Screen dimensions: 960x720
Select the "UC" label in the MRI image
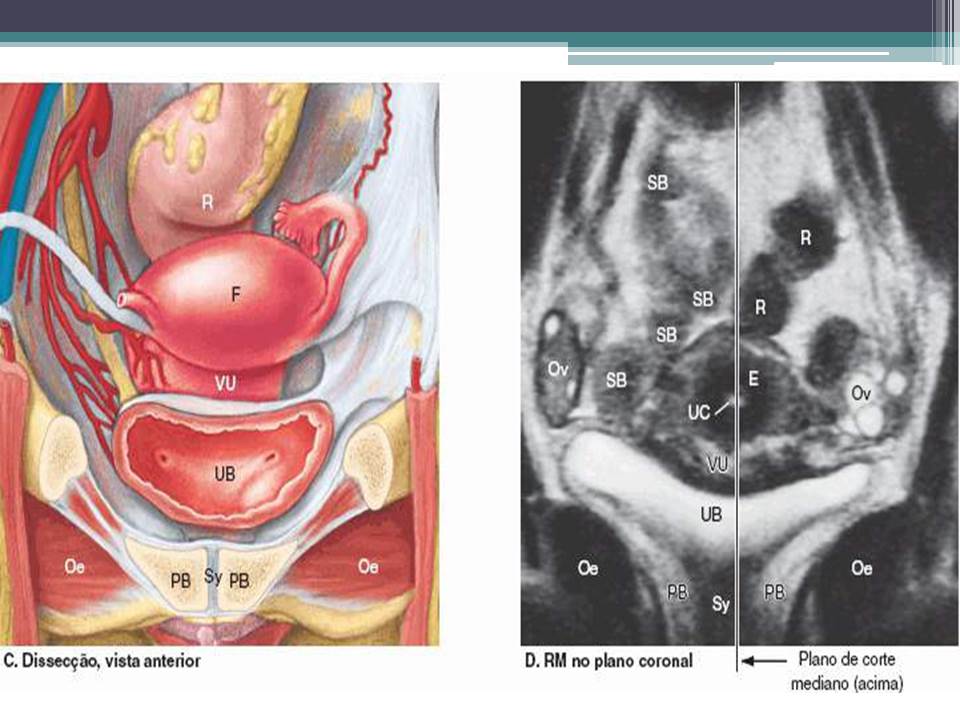click(699, 413)
